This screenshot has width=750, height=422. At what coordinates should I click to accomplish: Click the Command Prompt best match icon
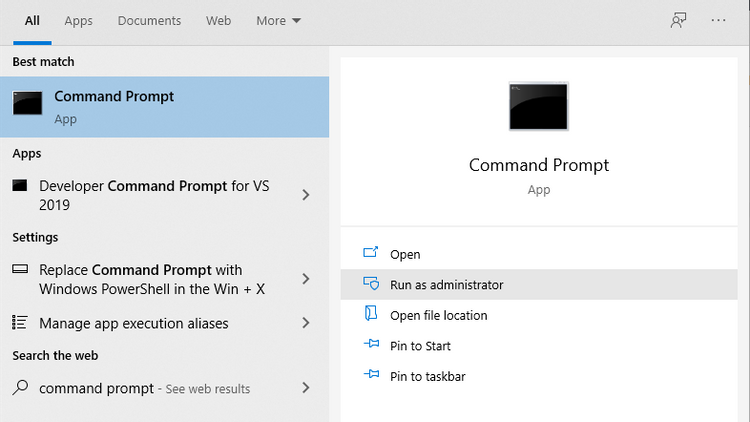[x=28, y=104]
